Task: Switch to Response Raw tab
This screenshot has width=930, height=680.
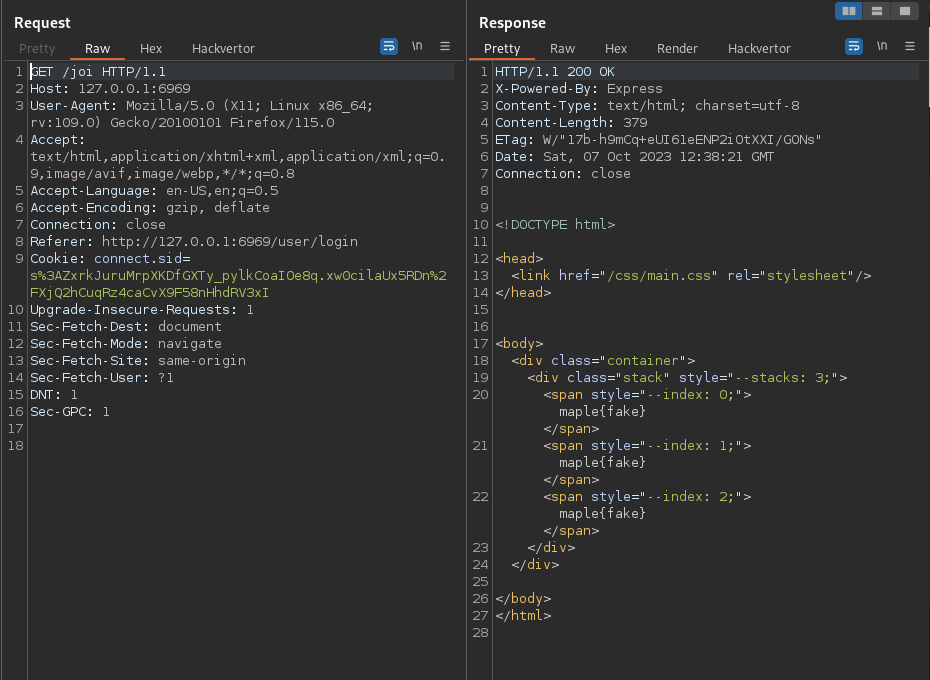Action: pyautogui.click(x=562, y=49)
